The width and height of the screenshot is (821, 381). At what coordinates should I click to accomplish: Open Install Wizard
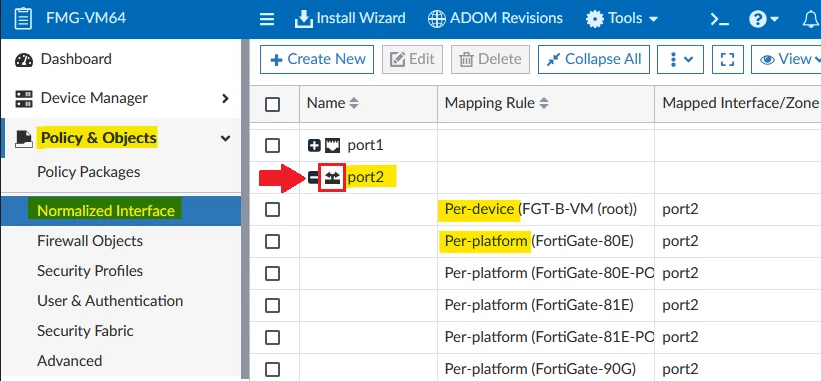point(350,19)
